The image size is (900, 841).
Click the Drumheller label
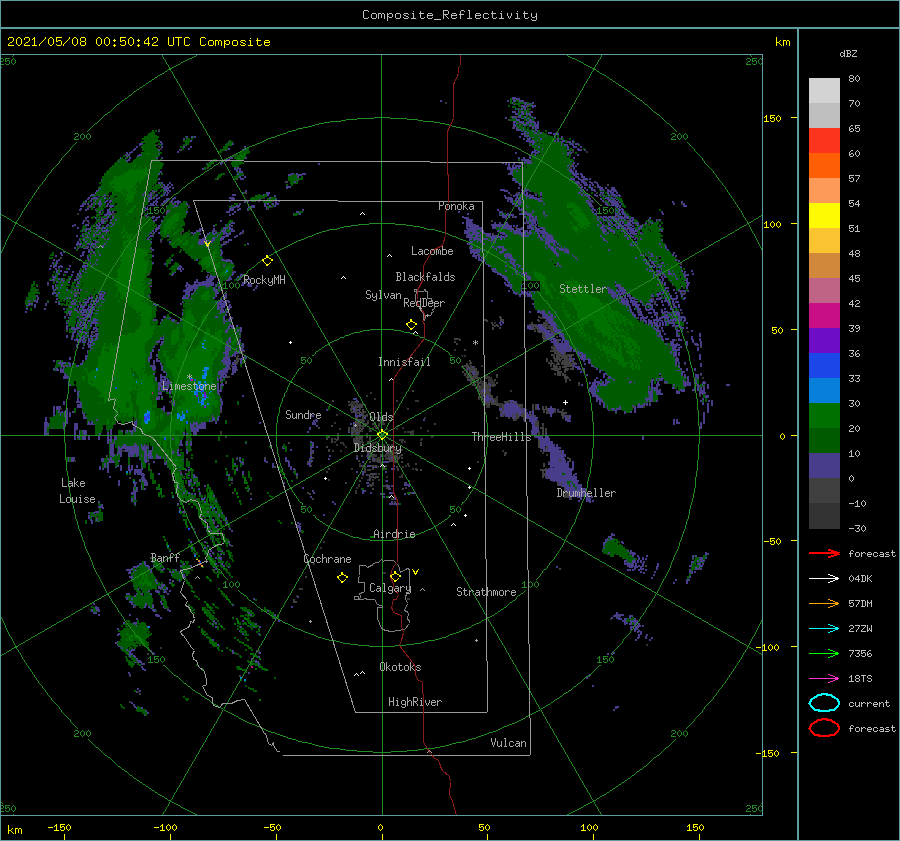pyautogui.click(x=586, y=493)
